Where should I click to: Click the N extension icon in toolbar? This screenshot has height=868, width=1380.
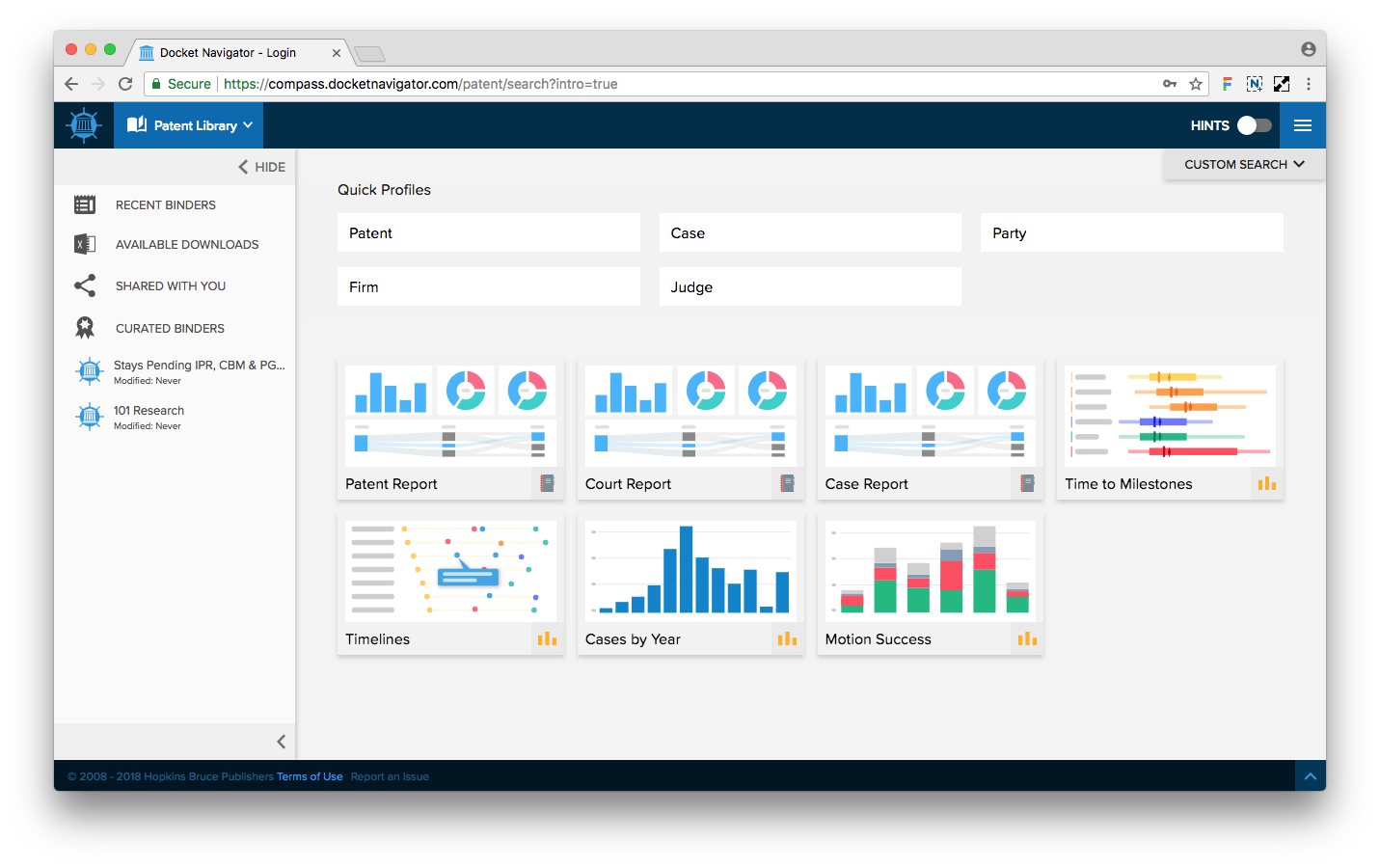point(1254,84)
